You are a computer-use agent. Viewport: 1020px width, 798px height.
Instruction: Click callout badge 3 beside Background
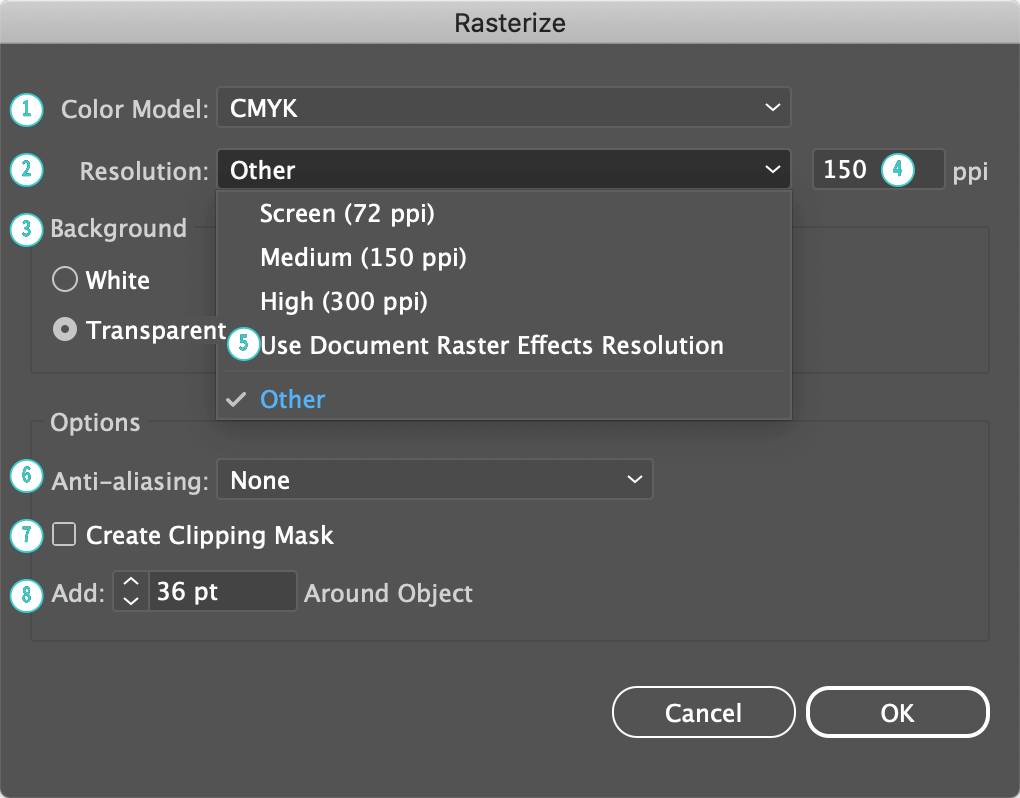27,229
